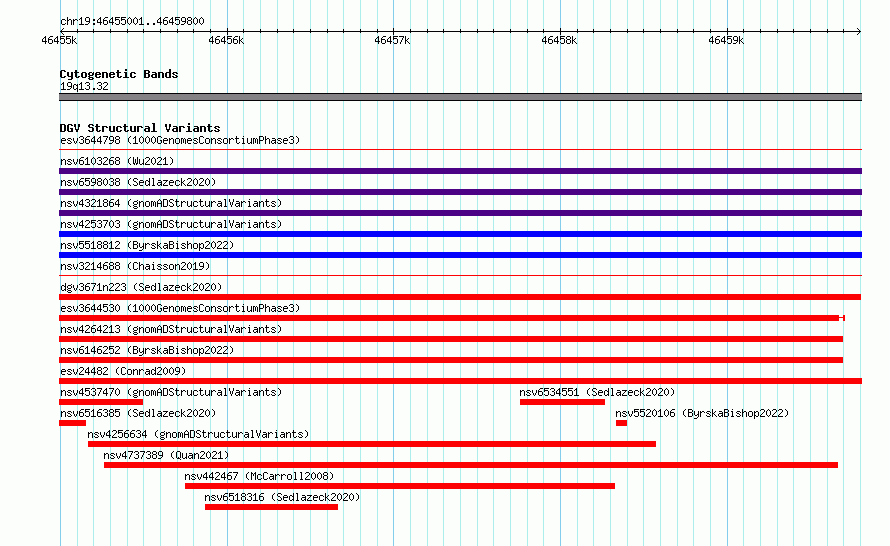
Task: Select the nsv4256634 red bar
Action: point(372,444)
